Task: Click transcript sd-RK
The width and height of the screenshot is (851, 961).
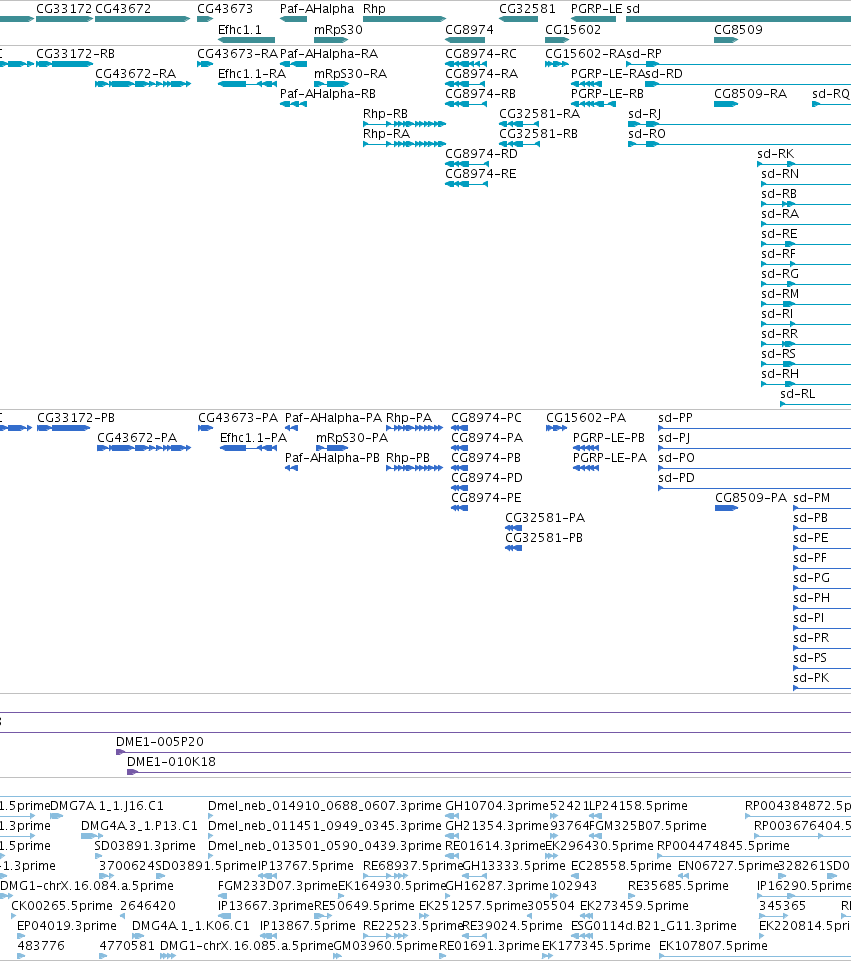Action: (x=776, y=154)
